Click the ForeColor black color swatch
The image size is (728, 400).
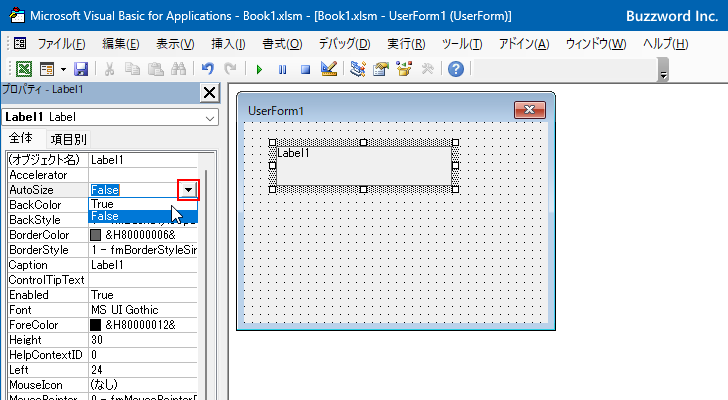coord(96,325)
